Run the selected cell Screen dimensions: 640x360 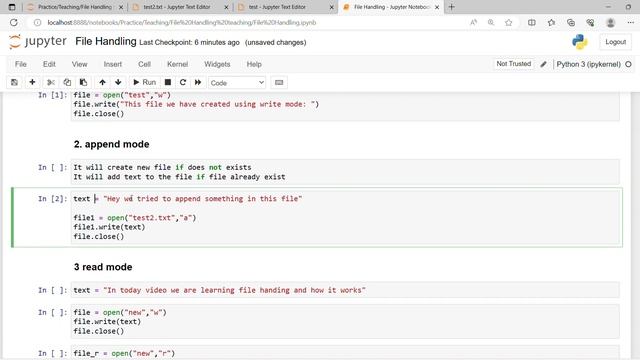pyautogui.click(x=144, y=82)
